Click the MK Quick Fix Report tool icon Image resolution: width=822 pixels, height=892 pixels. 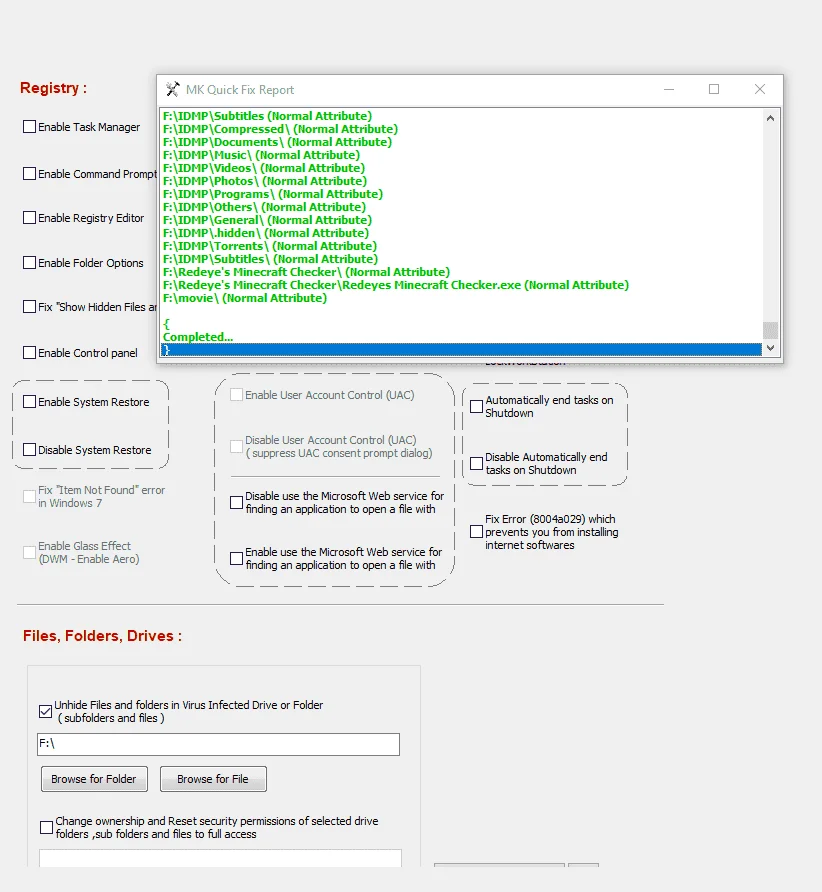172,89
